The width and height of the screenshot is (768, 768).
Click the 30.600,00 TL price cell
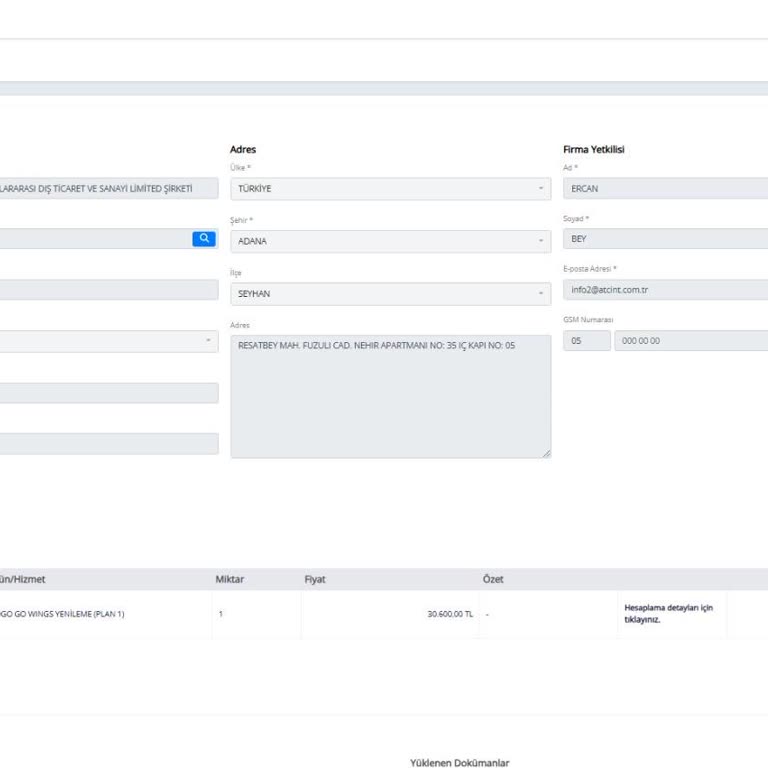[449, 614]
